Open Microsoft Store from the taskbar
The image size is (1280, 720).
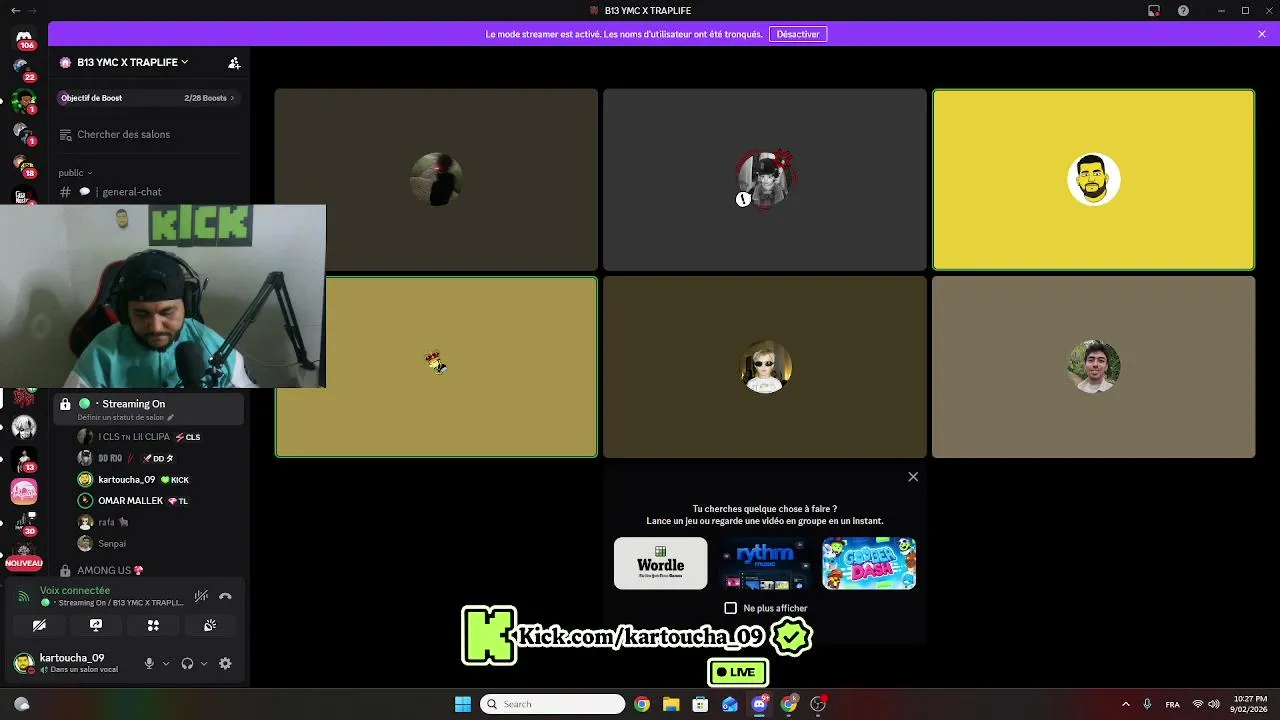coord(700,704)
